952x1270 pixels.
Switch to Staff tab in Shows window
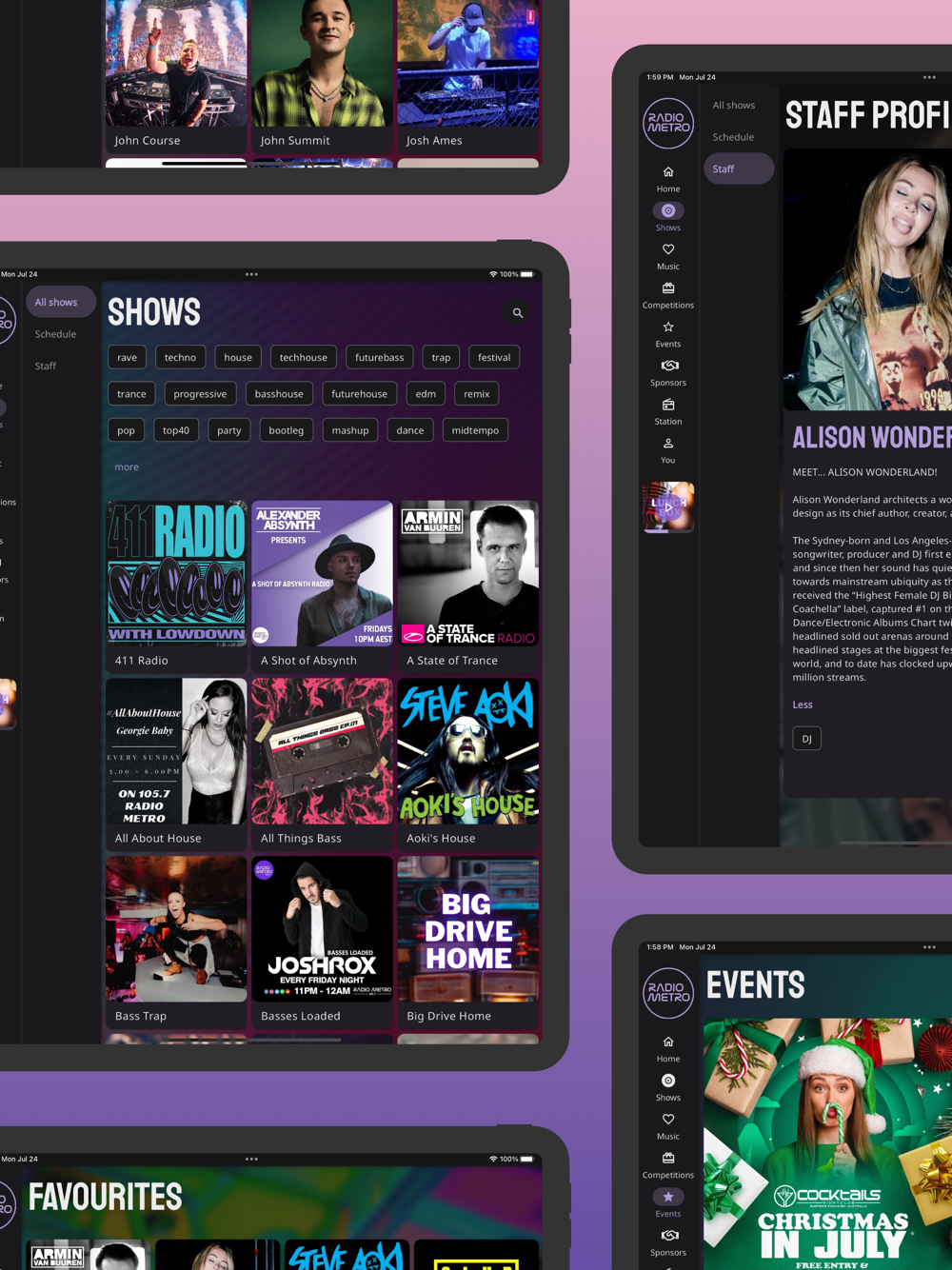coord(46,367)
